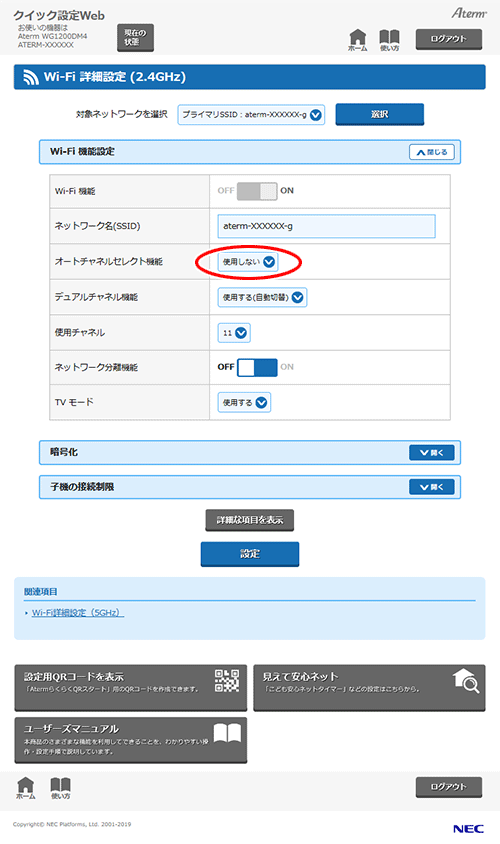The width and height of the screenshot is (500, 844).
Task: Expand the 子機の接続制限 section
Action: (432, 487)
